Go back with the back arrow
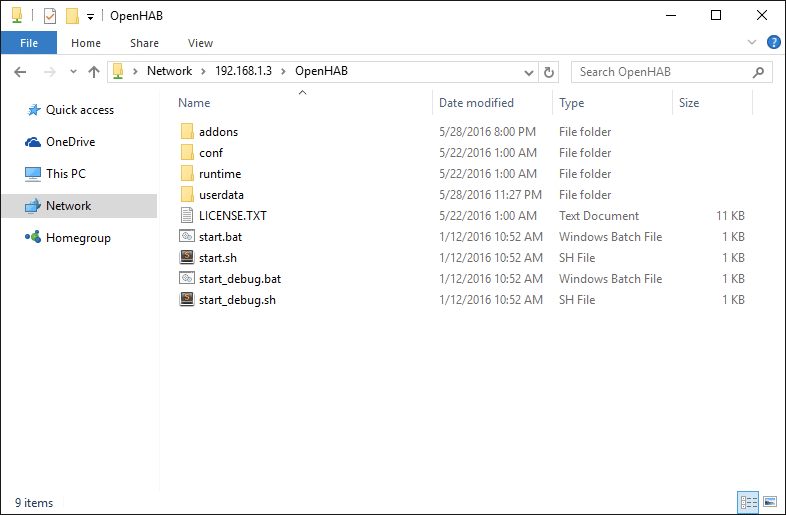Screen dimensions: 786x515 tap(20, 72)
